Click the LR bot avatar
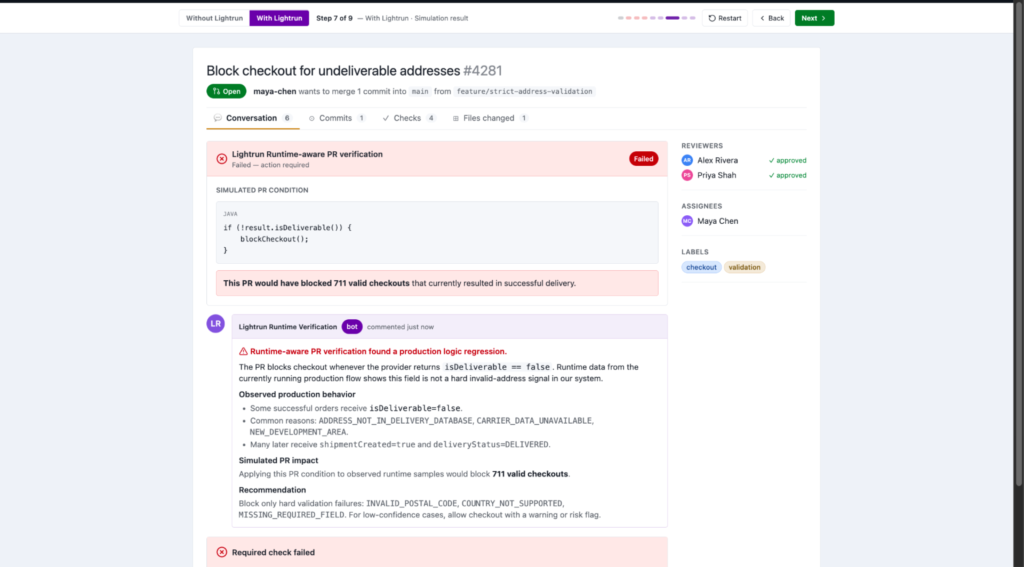The height and width of the screenshot is (567, 1024). click(216, 323)
